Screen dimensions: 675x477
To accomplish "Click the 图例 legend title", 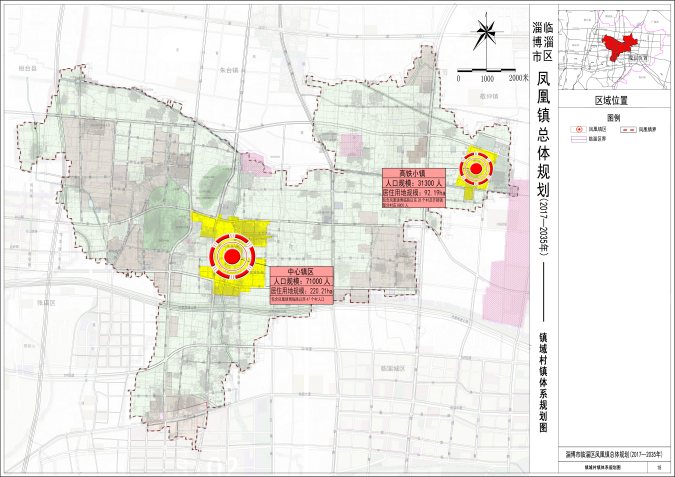I will [x=614, y=117].
